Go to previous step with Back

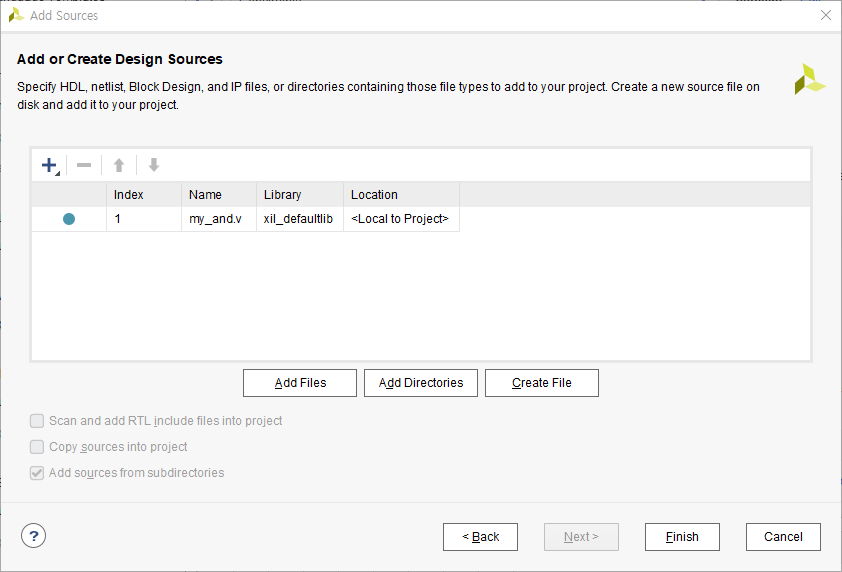click(480, 537)
